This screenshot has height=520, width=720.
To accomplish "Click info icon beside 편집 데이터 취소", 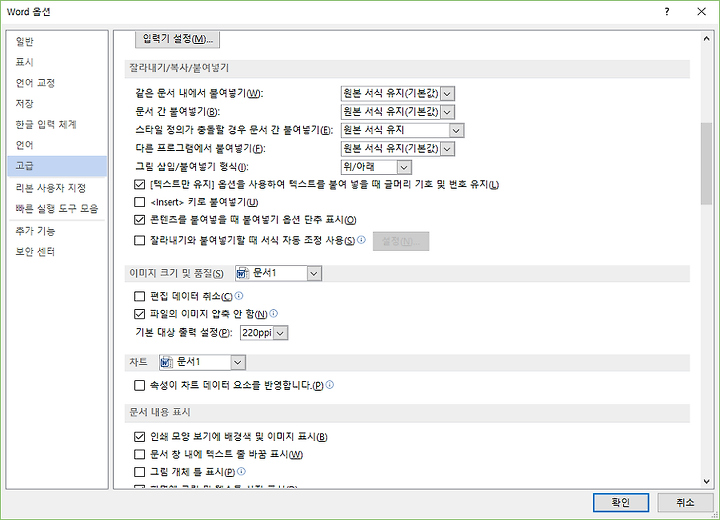I will point(239,296).
